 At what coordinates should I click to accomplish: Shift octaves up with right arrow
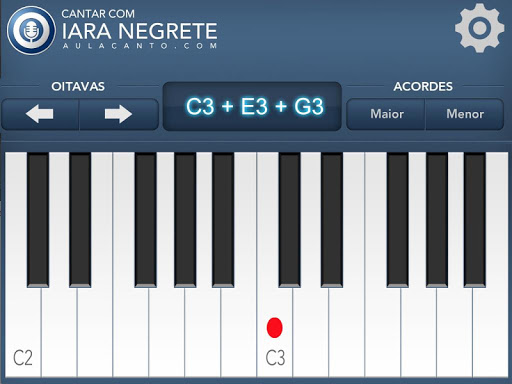point(118,114)
